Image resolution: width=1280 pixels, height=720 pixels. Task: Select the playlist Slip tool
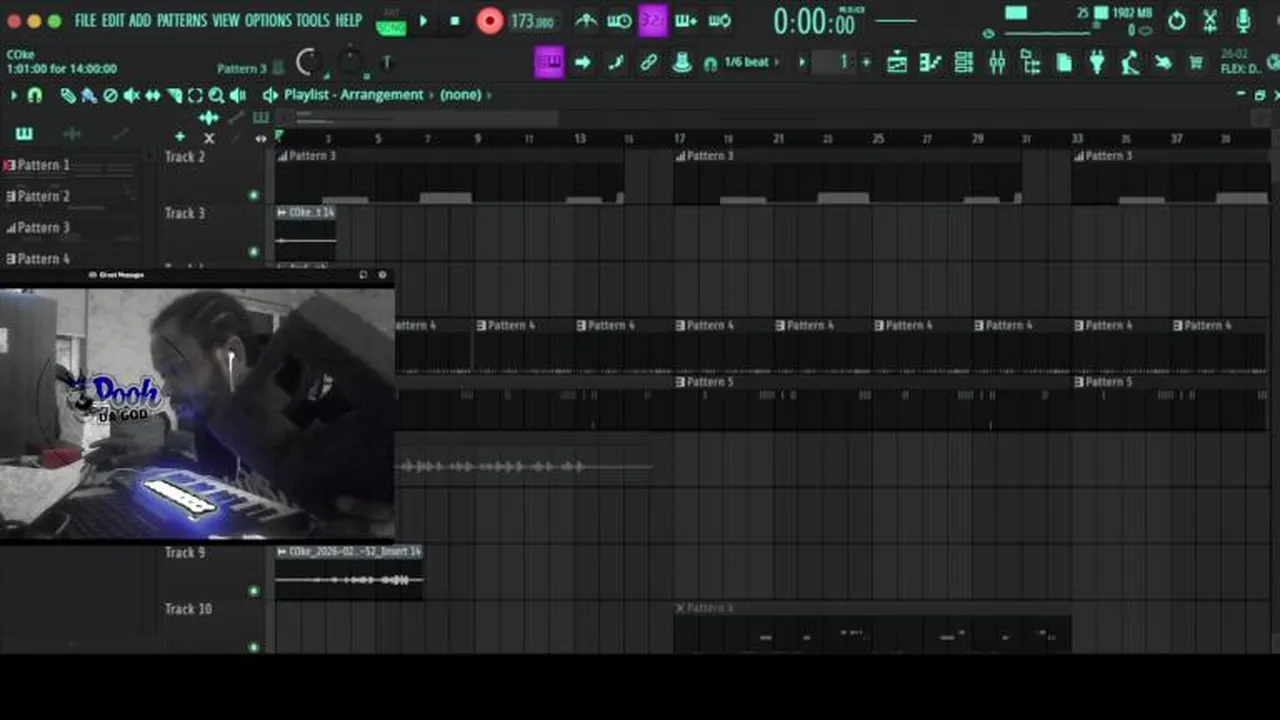point(153,95)
